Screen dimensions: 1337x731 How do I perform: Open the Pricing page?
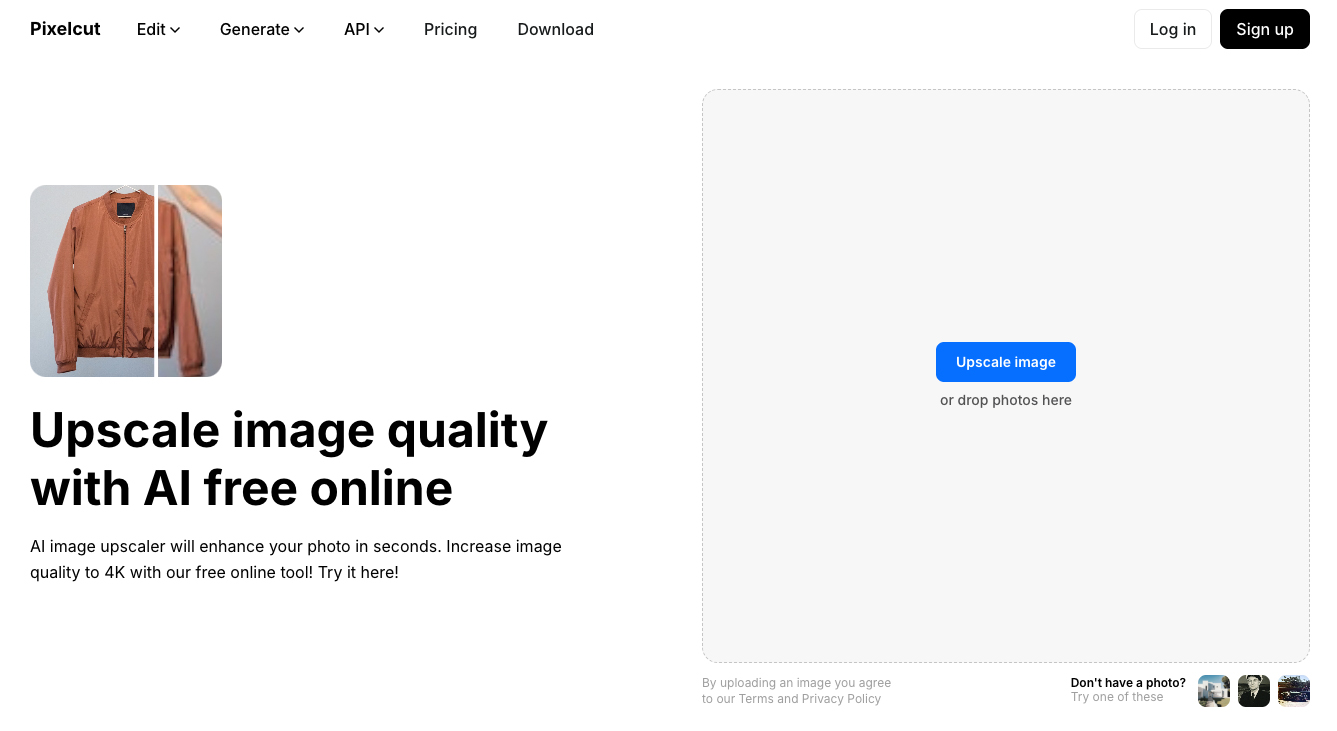pyautogui.click(x=450, y=29)
